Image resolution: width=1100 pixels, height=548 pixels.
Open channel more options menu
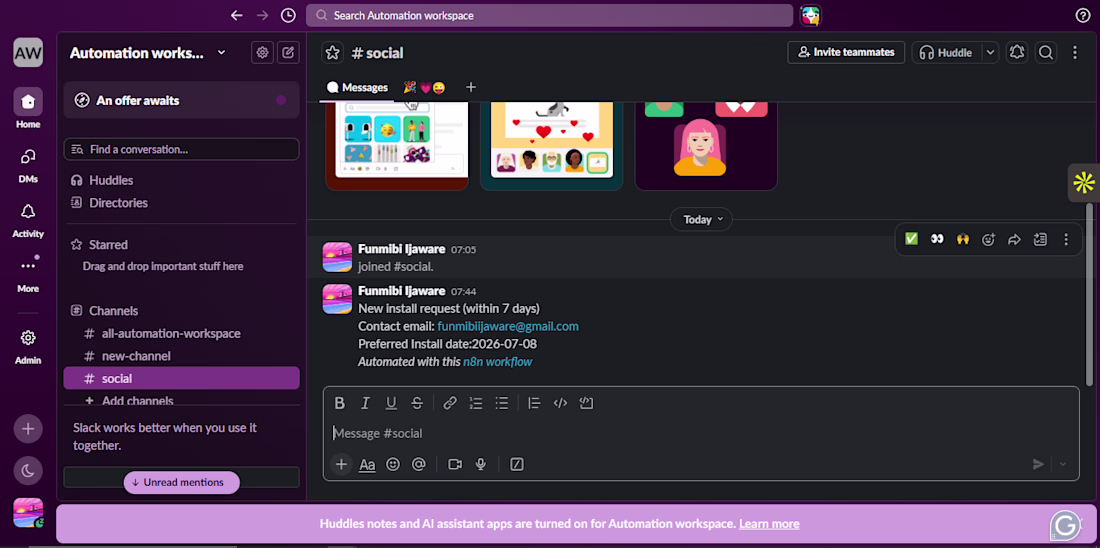(x=1075, y=53)
